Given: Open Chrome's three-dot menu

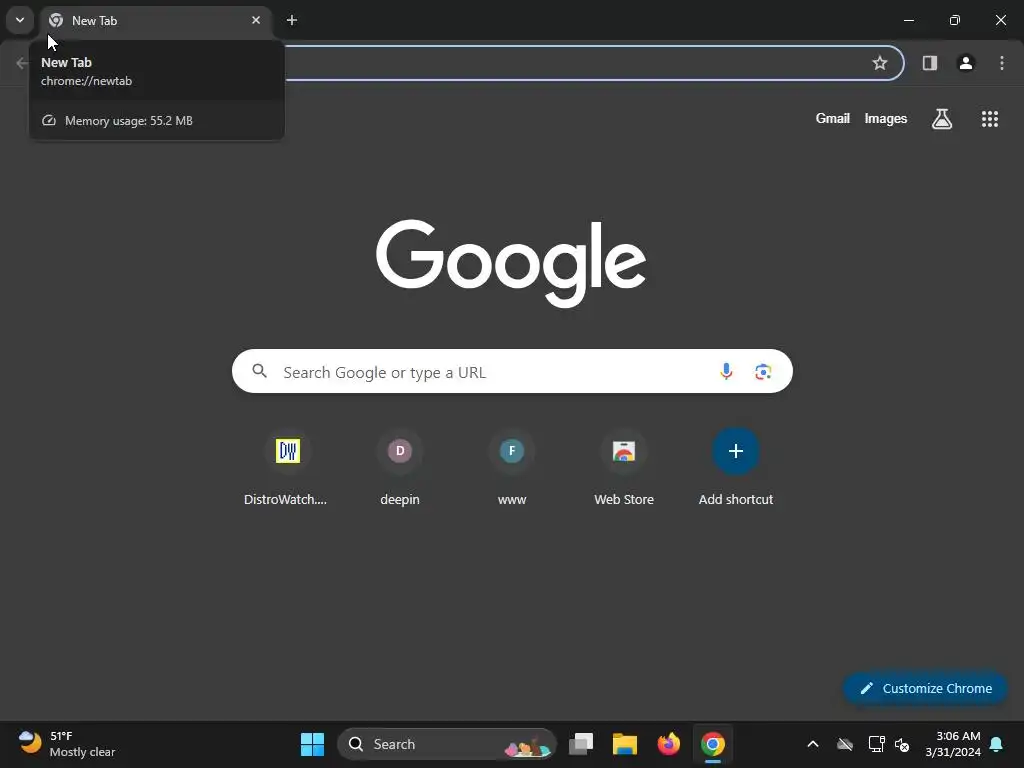Looking at the screenshot, I should [1002, 63].
